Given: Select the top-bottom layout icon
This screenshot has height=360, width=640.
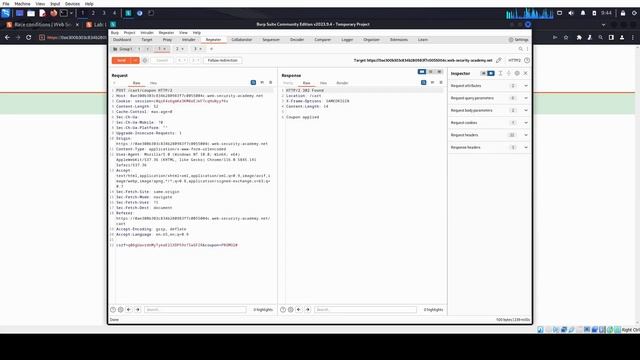Looking at the screenshot, I should 431,72.
